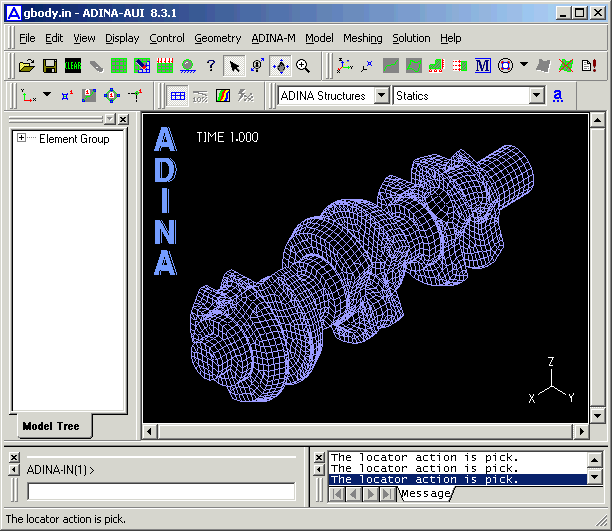Click the graphics window scroll-right arrow
The image size is (612, 531).
coord(582,431)
